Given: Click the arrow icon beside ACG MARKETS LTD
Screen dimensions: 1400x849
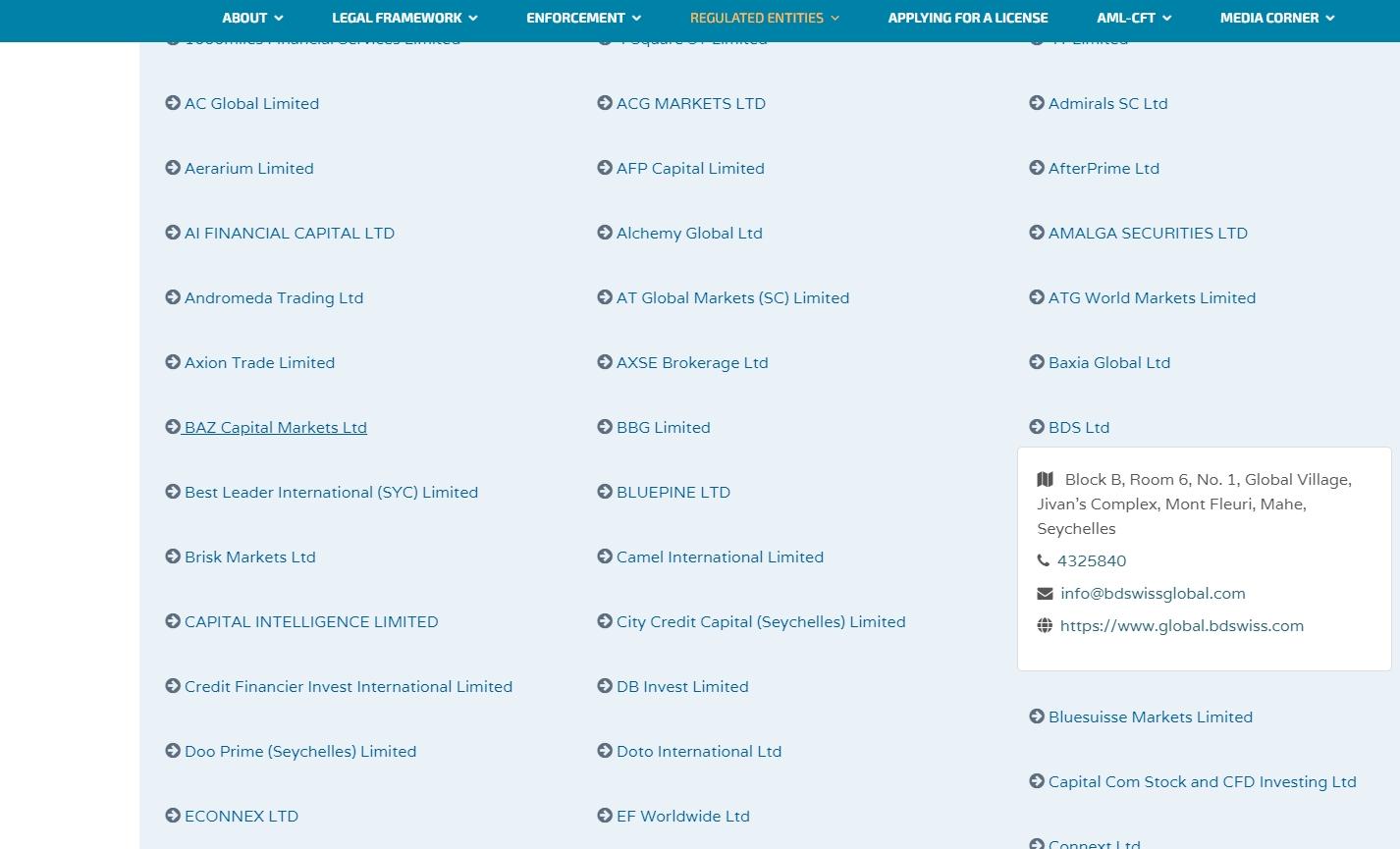Looking at the screenshot, I should 605,103.
